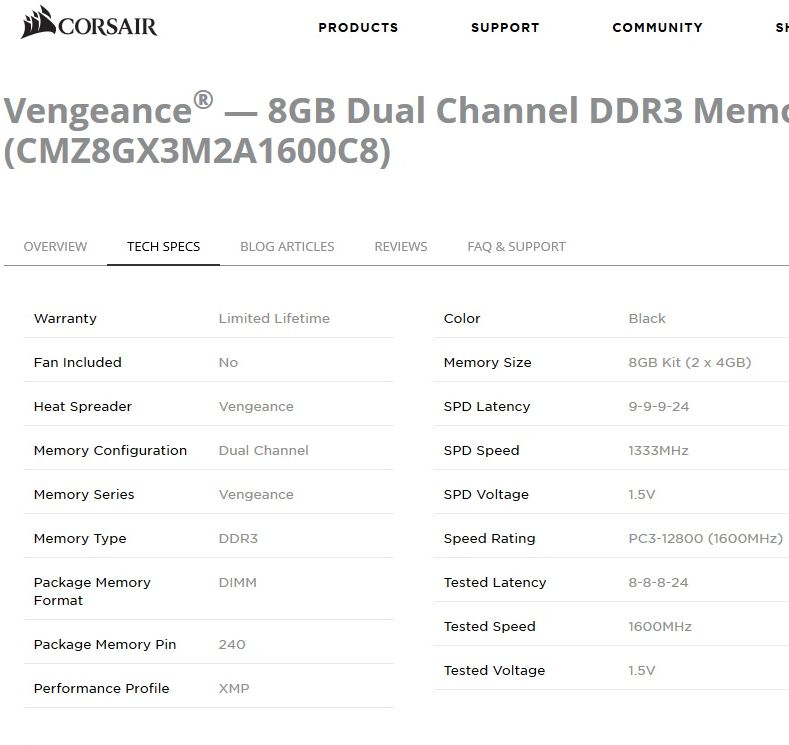Select the TECH SPECS tab
This screenshot has width=789, height=745.
[x=163, y=246]
